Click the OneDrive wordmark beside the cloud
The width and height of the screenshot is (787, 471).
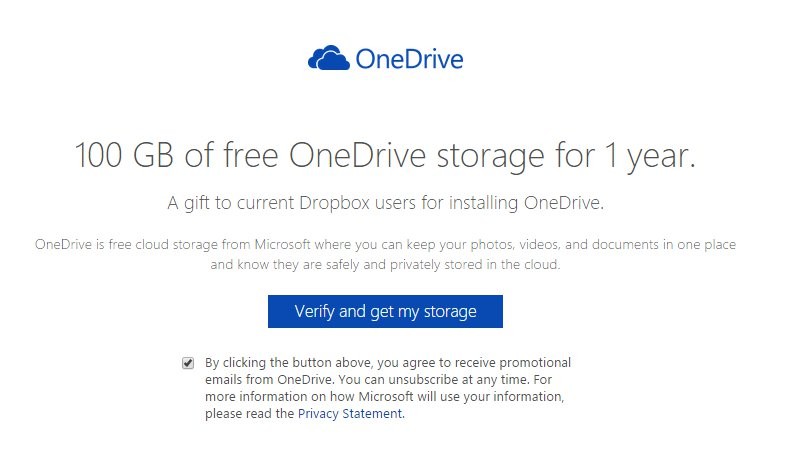[x=409, y=59]
